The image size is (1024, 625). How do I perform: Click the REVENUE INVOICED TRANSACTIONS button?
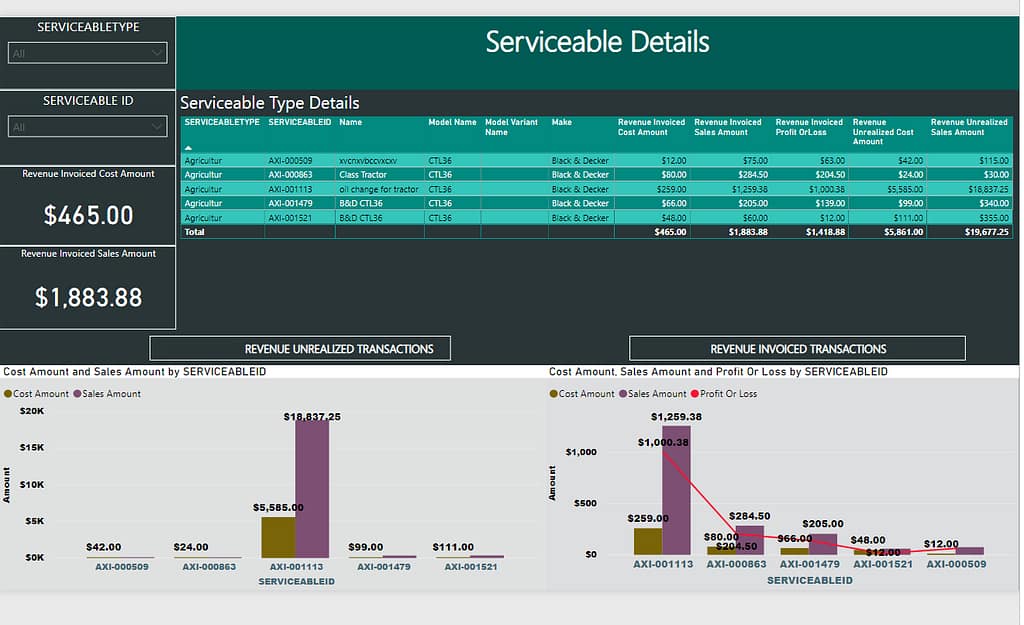coord(797,349)
